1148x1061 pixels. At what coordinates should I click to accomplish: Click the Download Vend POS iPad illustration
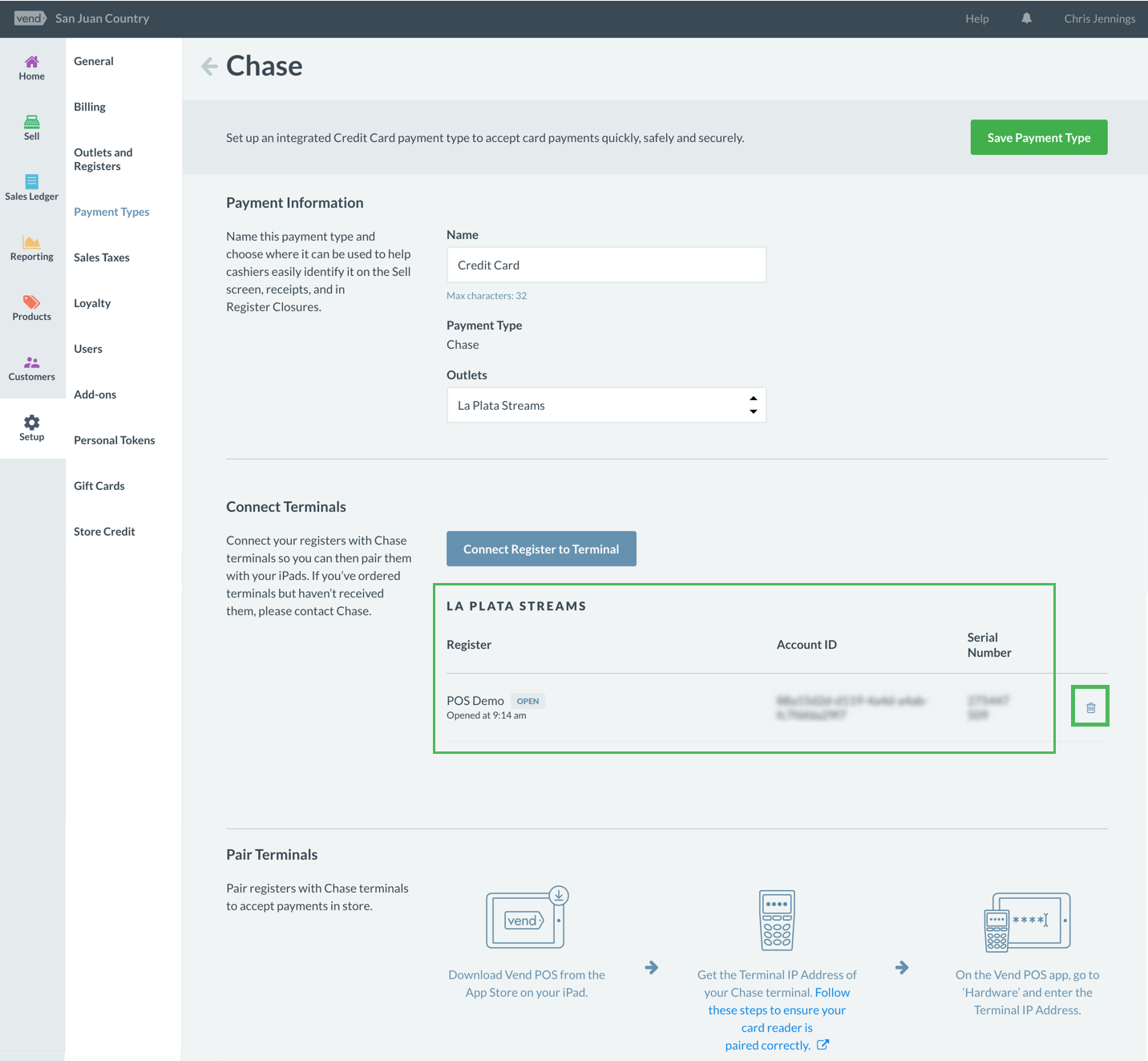(528, 917)
